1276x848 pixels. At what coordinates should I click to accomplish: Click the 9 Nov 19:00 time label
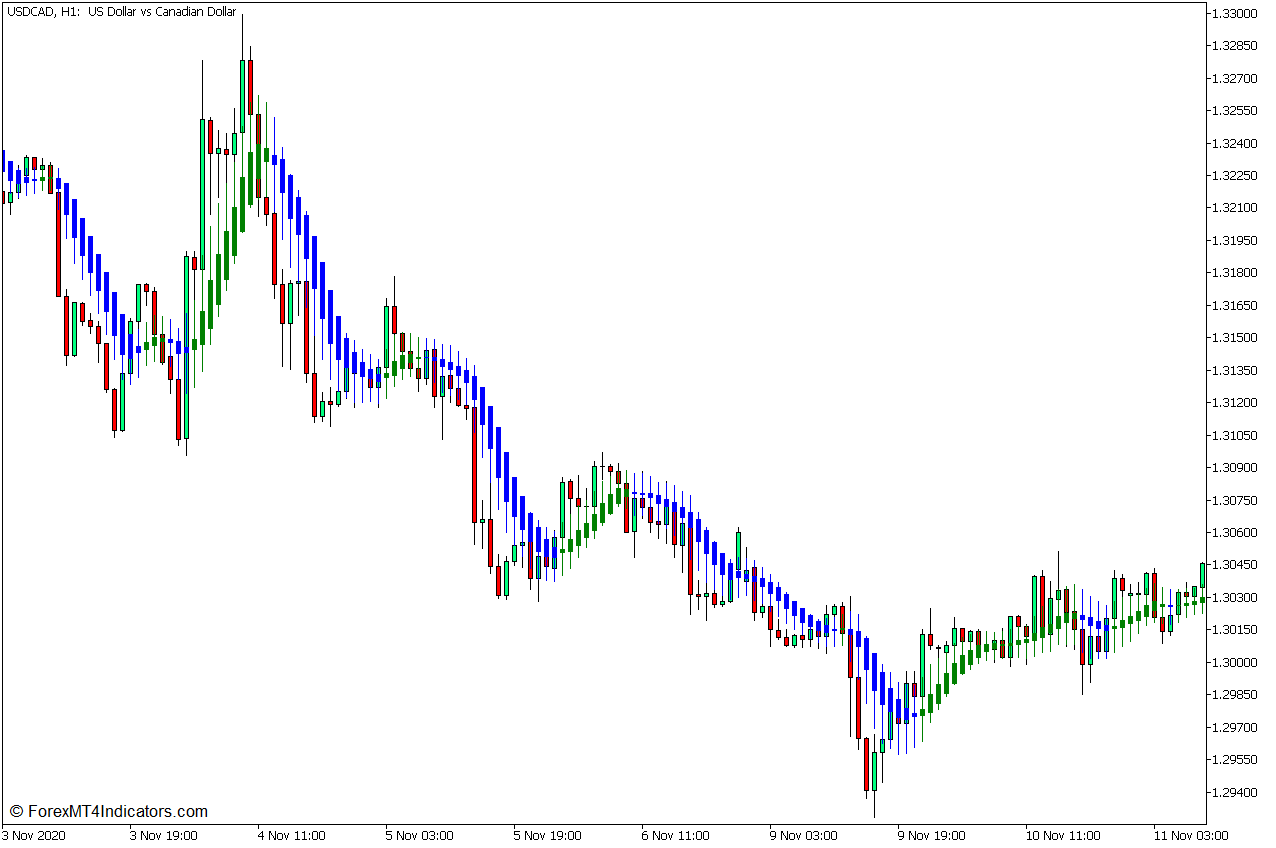tap(931, 835)
